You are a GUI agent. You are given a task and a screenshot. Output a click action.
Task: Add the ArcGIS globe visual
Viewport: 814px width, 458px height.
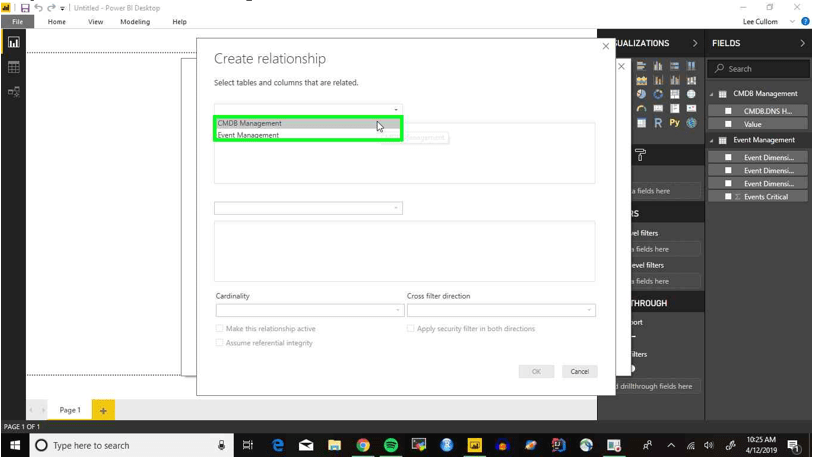point(691,123)
